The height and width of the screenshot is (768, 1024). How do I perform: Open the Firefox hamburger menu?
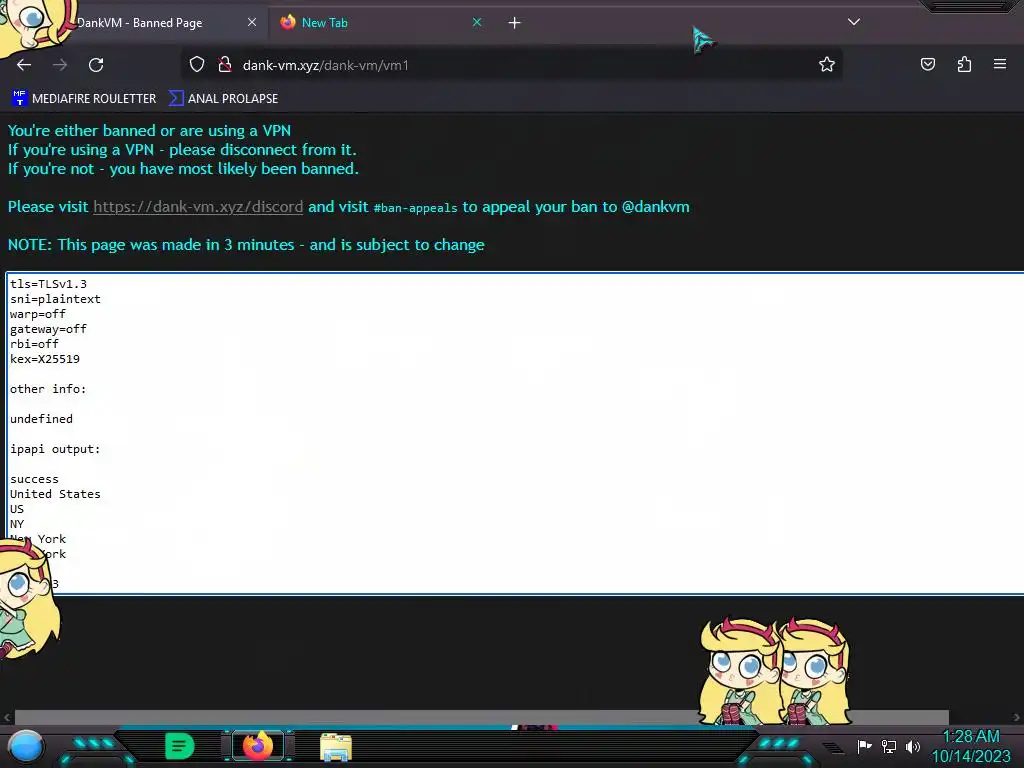click(x=1000, y=64)
